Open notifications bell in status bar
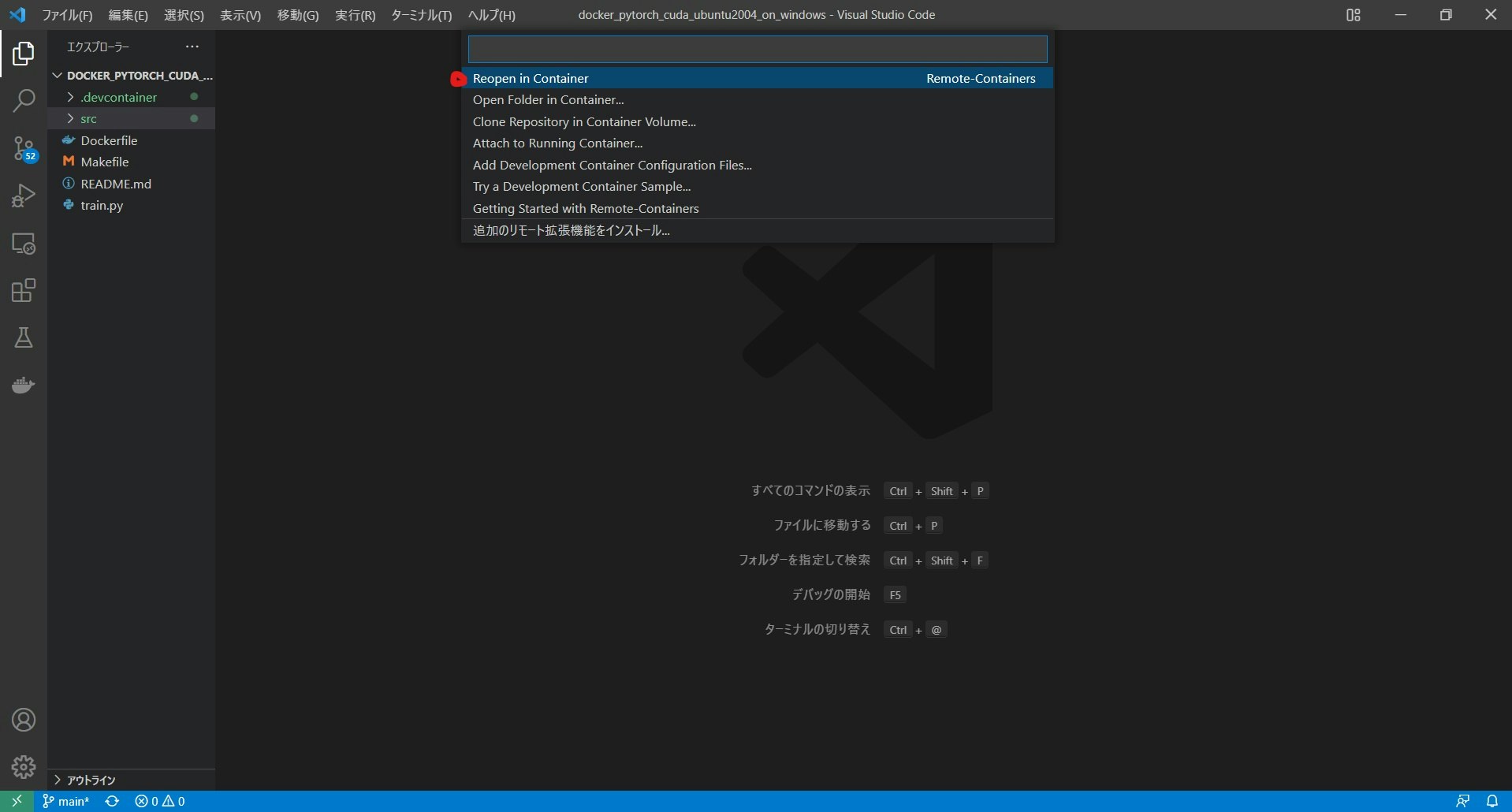1512x812 pixels. pyautogui.click(x=1492, y=801)
